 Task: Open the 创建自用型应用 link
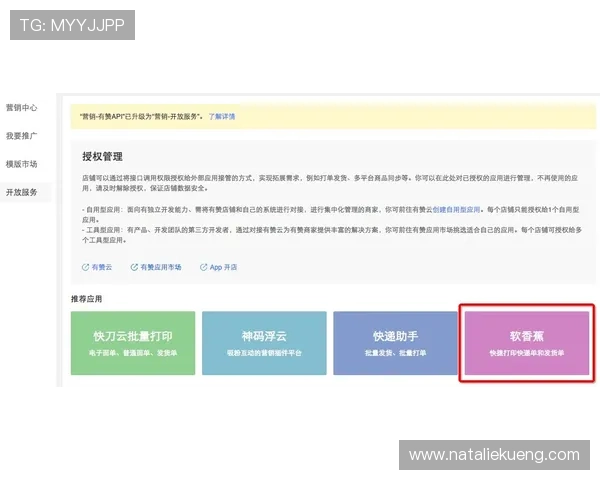tap(456, 209)
